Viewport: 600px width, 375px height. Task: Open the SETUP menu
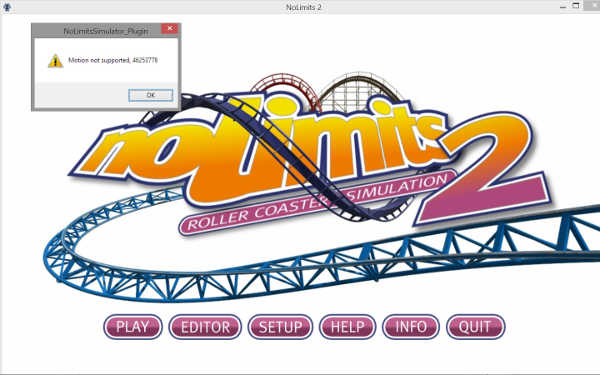[280, 327]
